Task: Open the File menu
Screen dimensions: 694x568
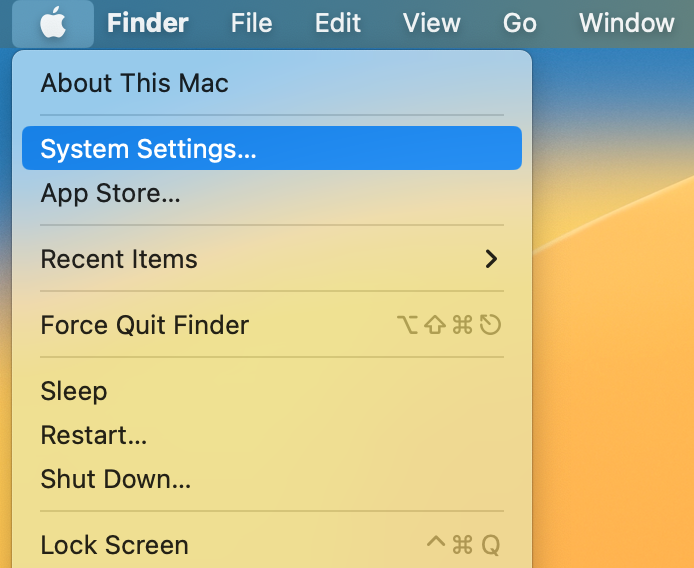Action: [x=251, y=23]
